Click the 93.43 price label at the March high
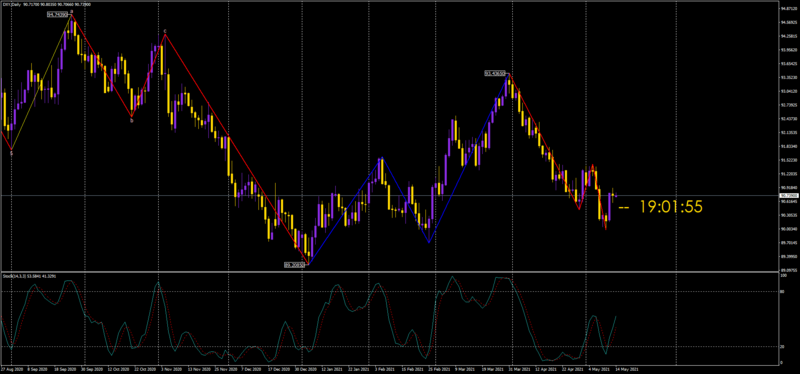This screenshot has height=374, width=800. [495, 73]
